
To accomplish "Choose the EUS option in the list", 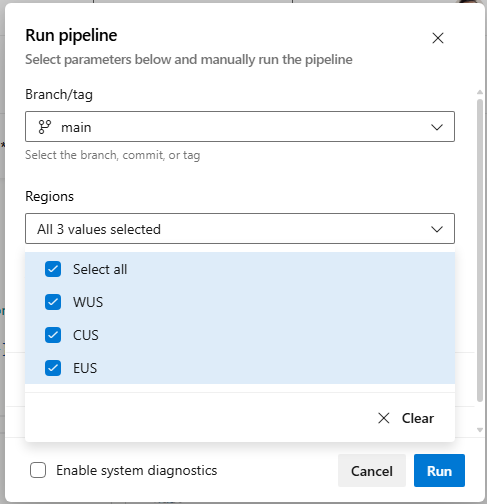I will click(240, 368).
